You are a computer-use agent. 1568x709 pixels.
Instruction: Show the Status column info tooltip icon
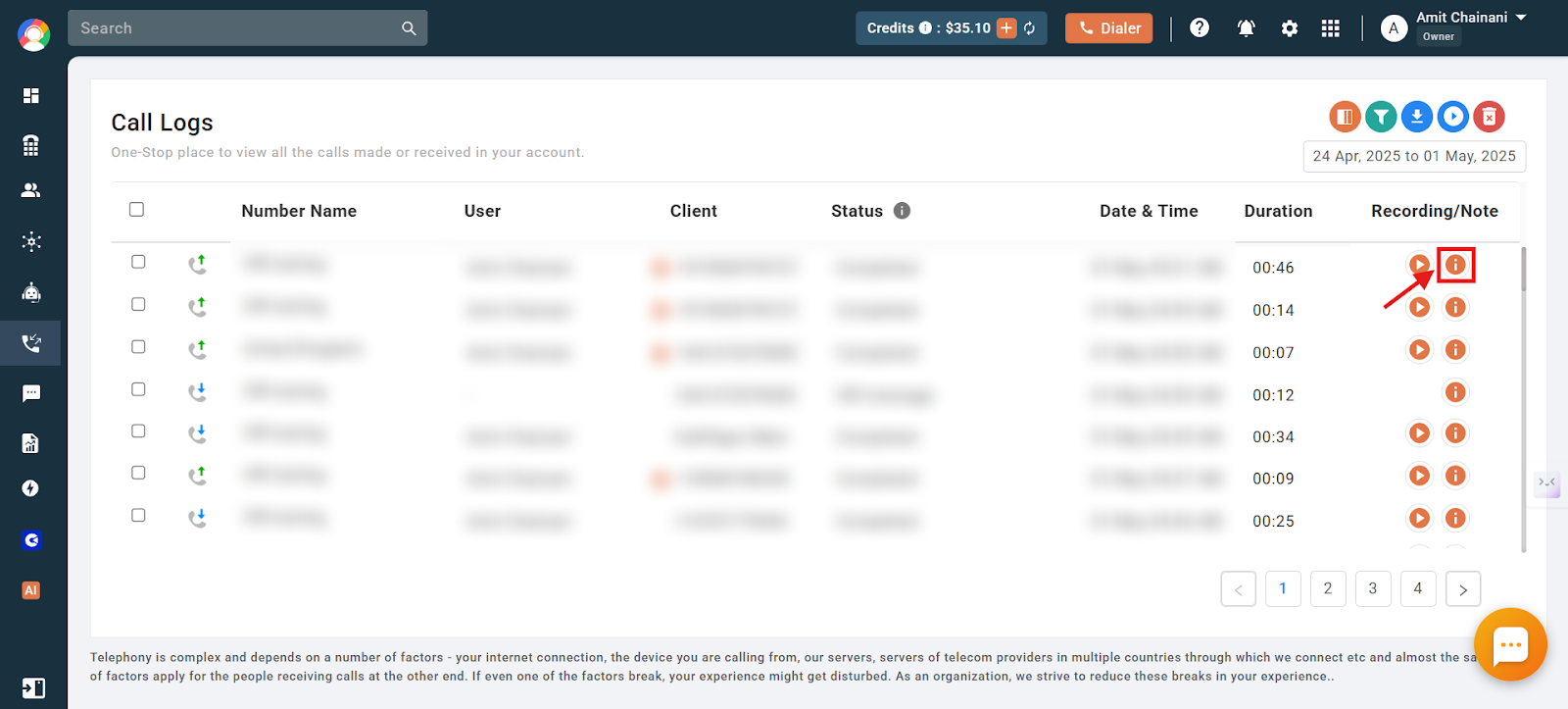(903, 210)
